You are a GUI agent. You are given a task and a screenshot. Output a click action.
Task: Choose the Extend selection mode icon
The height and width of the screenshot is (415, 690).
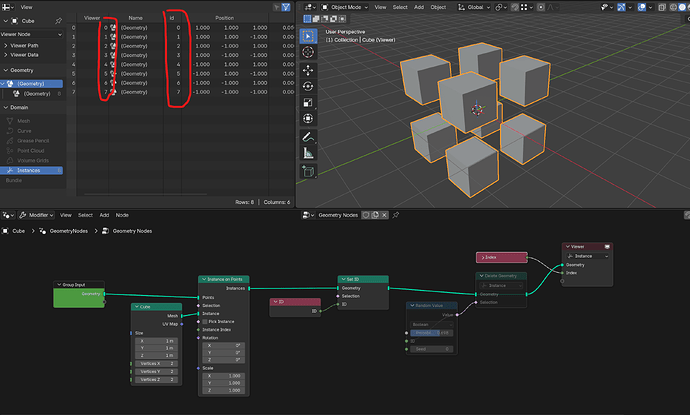[x=316, y=18]
